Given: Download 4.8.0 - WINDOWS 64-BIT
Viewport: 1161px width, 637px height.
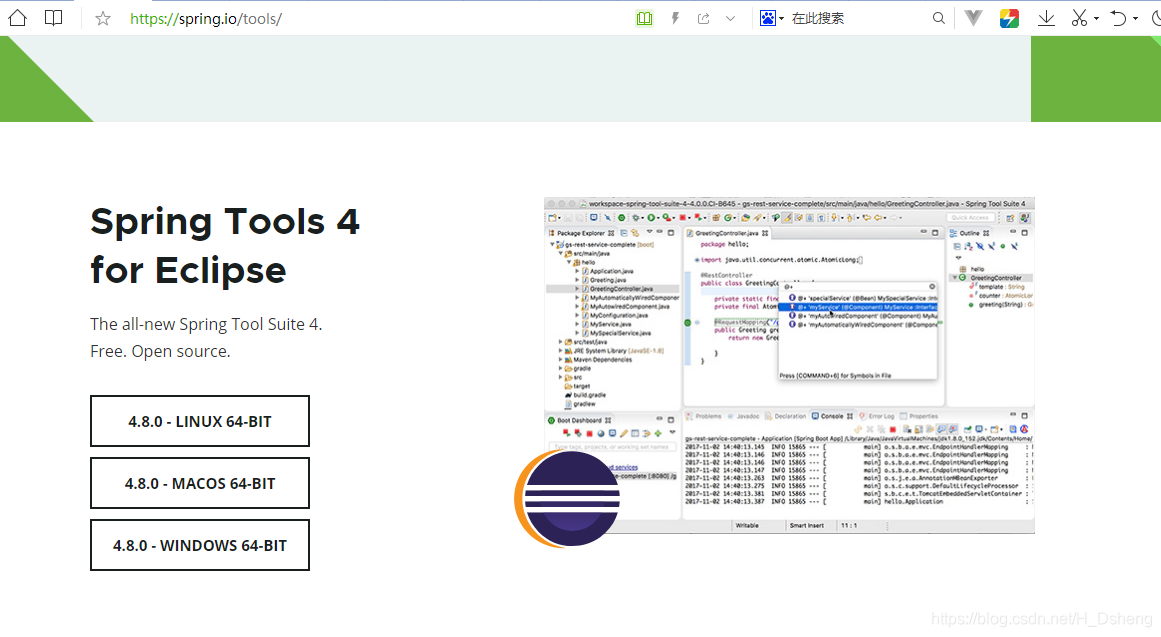Looking at the screenshot, I should pyautogui.click(x=200, y=545).
